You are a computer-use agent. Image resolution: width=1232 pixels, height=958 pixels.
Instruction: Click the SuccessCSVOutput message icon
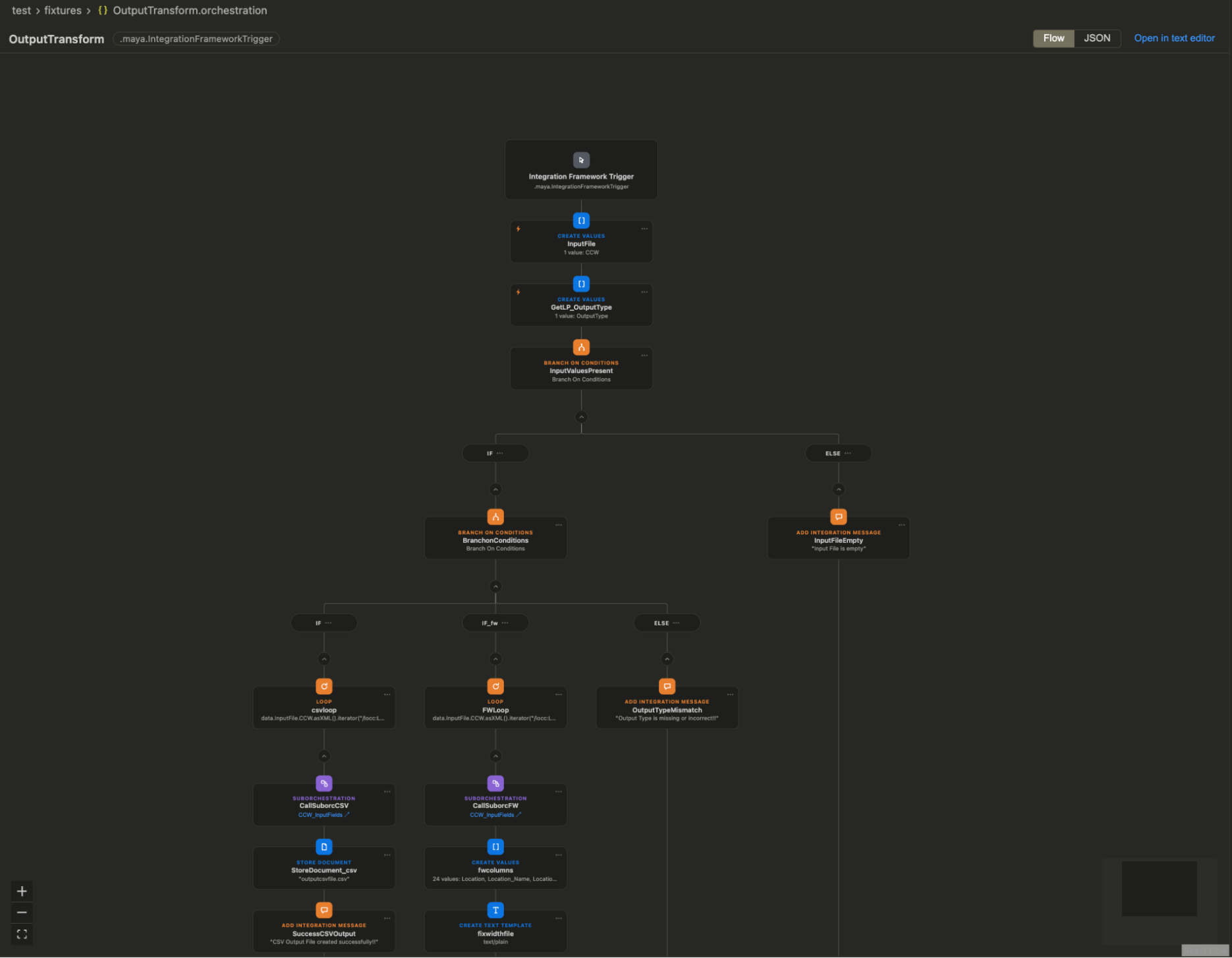(324, 910)
